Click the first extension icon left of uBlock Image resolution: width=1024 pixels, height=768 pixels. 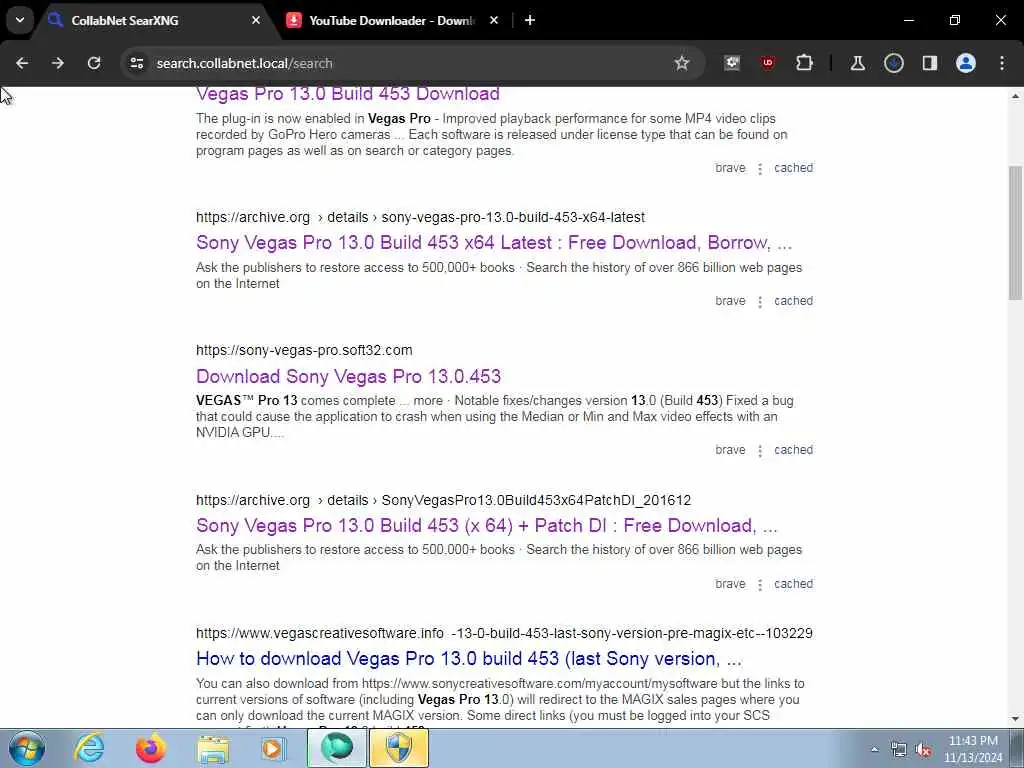[732, 63]
